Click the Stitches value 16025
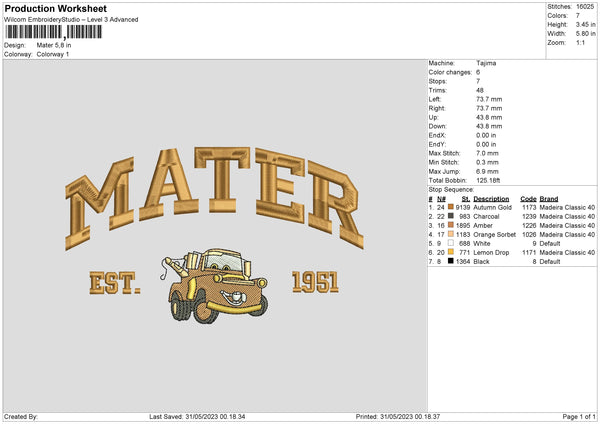The image size is (600, 424). tap(585, 7)
